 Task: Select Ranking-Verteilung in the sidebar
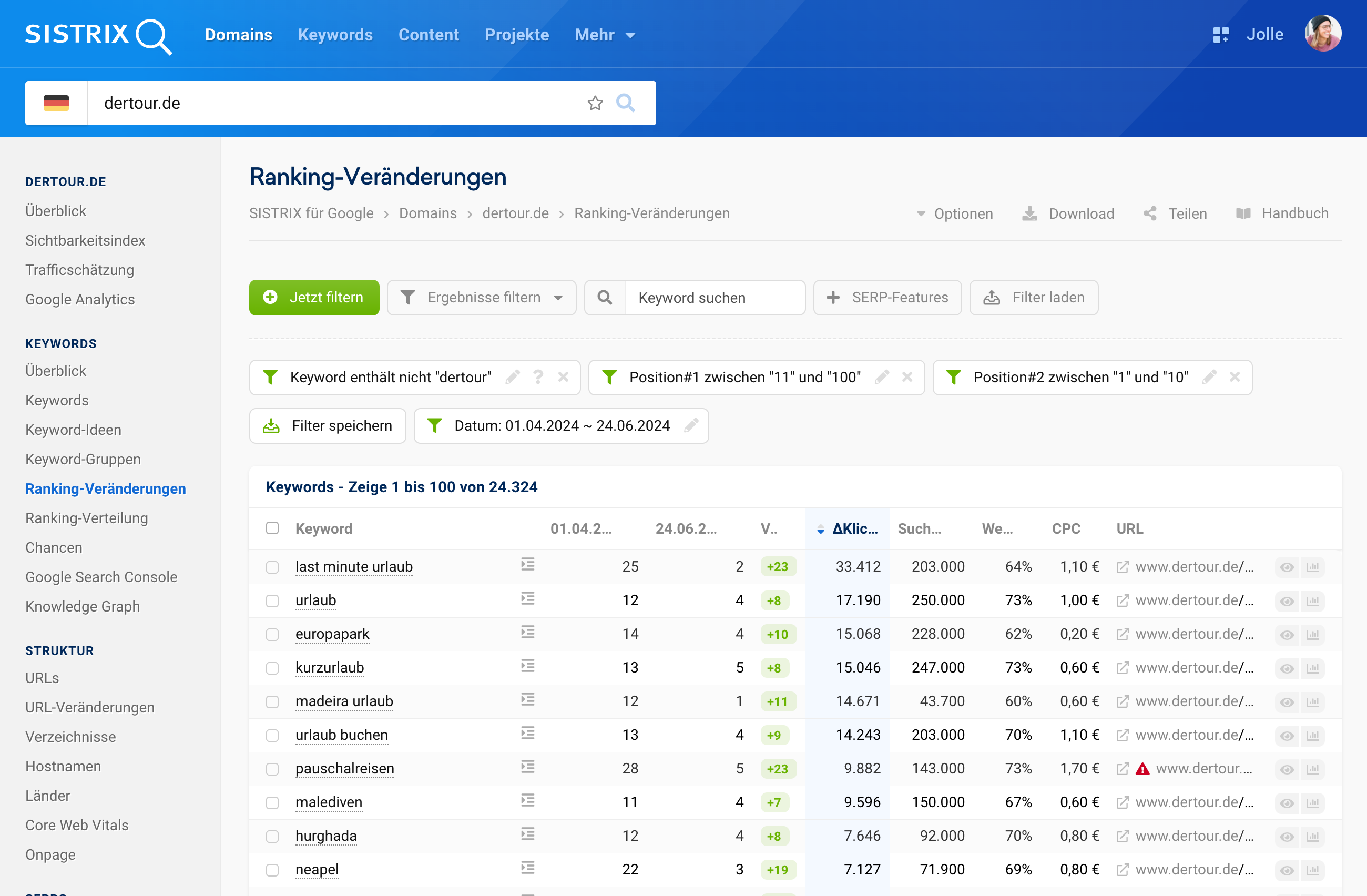point(87,518)
